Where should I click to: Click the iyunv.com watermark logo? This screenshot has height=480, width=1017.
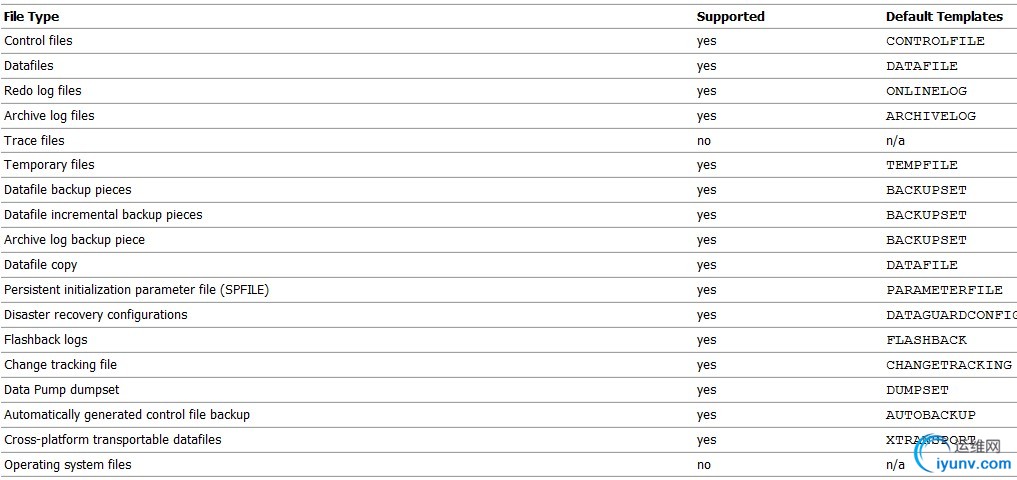tap(962, 455)
